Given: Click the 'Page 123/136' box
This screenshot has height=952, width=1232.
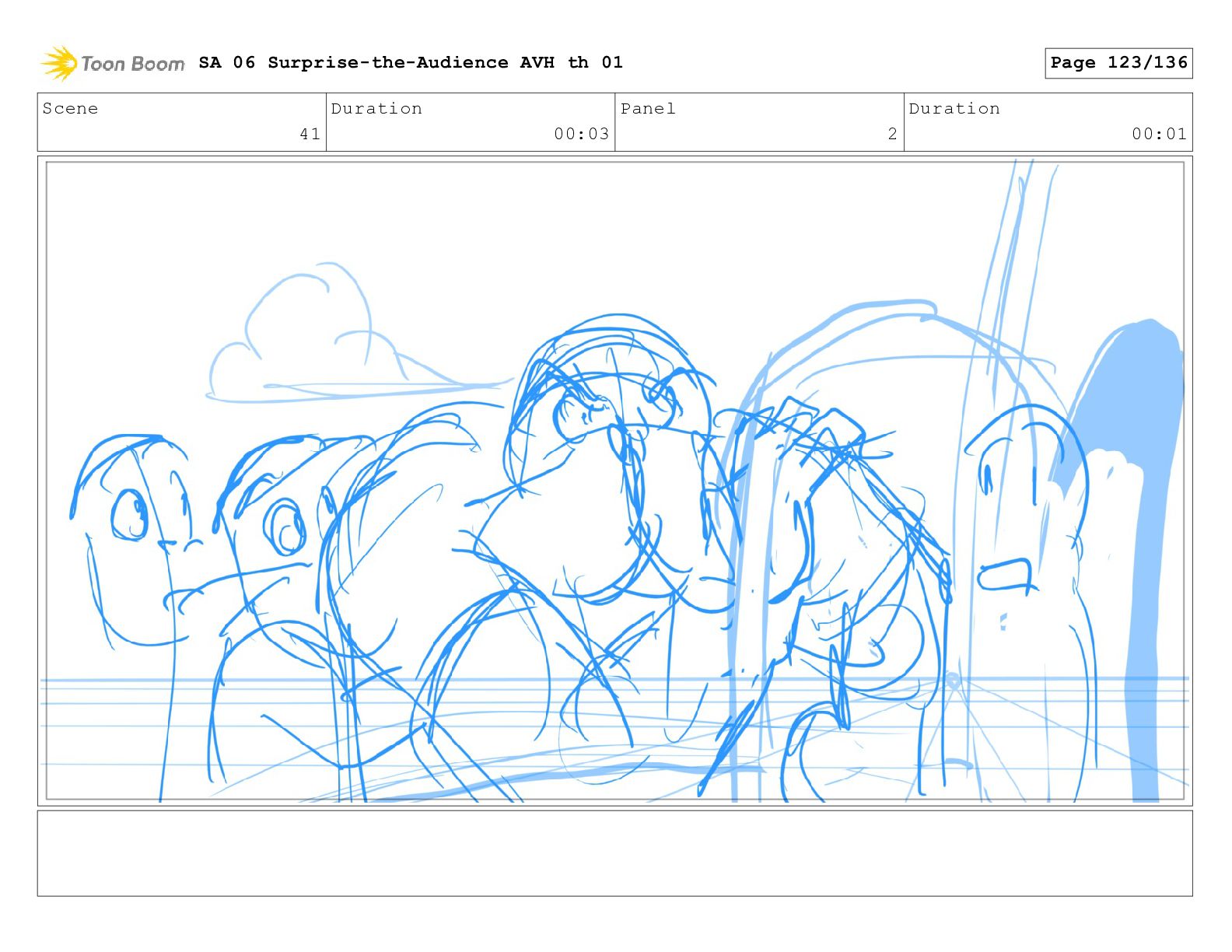Looking at the screenshot, I should point(1118,63).
